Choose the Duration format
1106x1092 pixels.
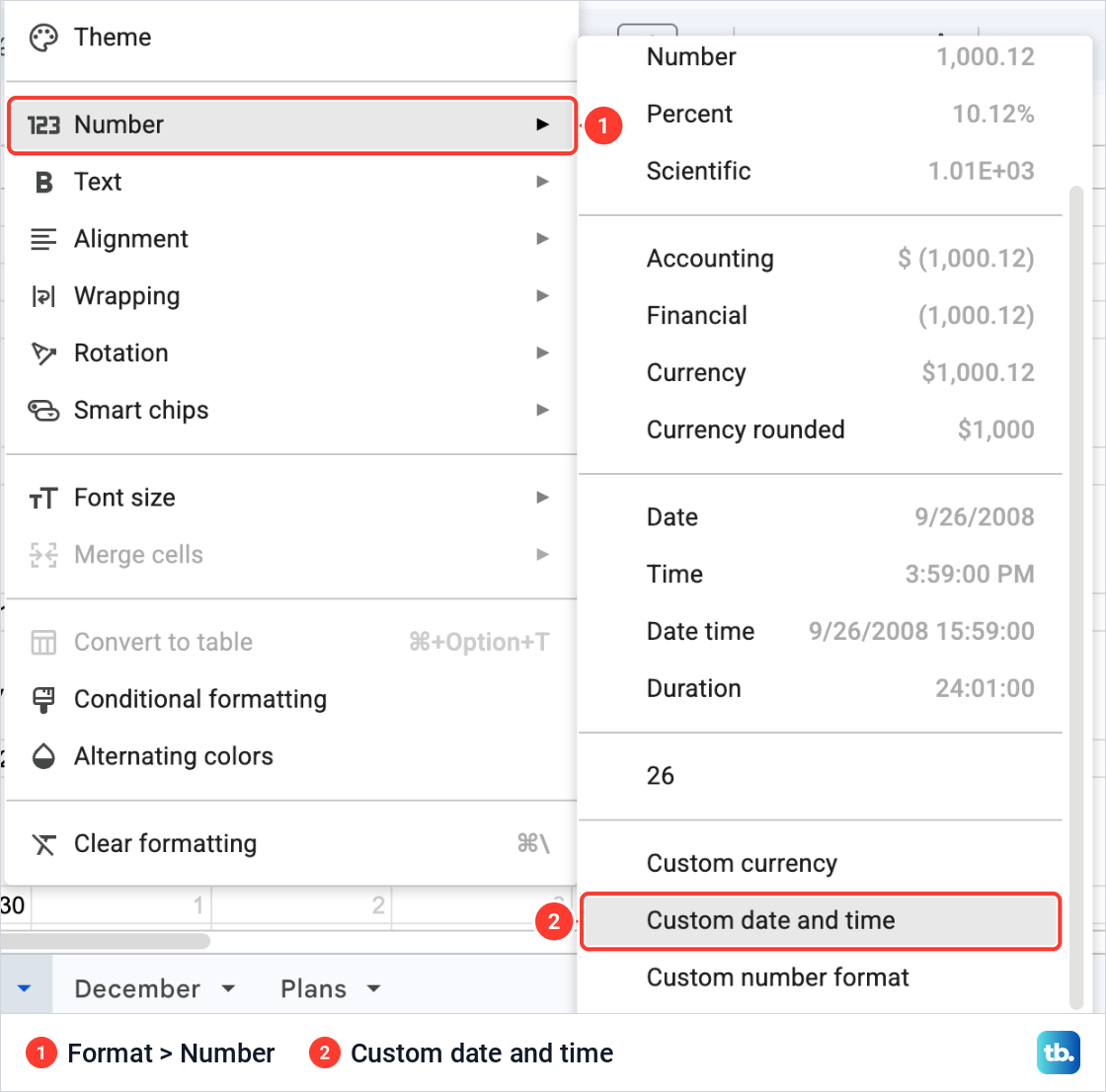point(821,689)
